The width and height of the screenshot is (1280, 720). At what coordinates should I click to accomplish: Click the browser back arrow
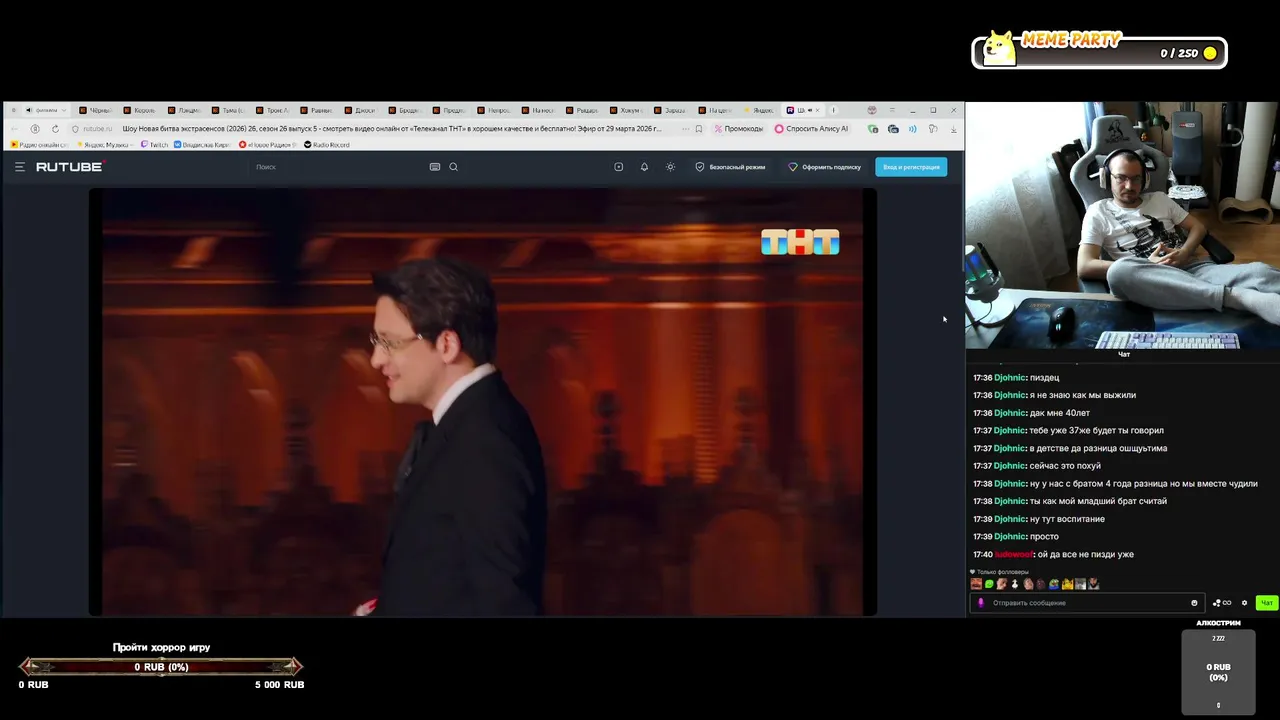[14, 129]
